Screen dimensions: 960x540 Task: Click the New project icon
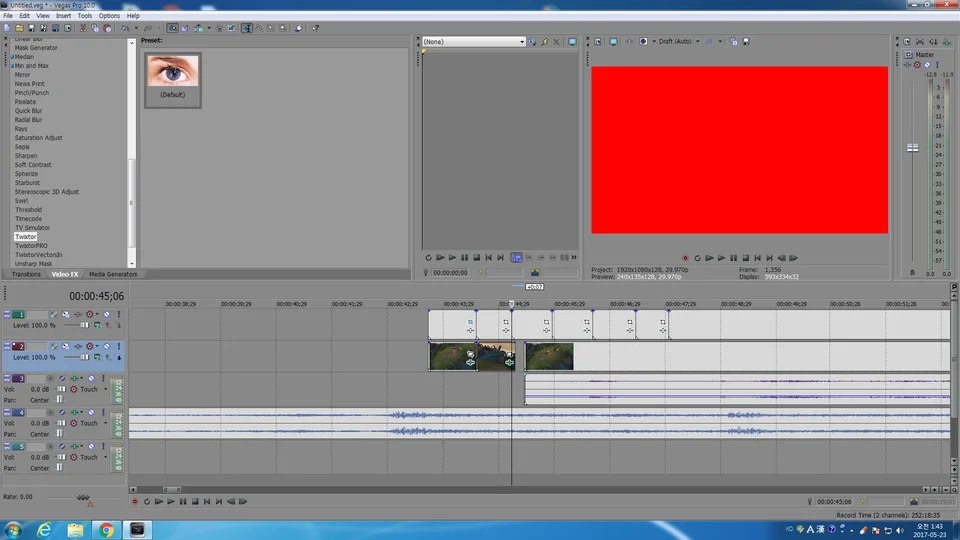tap(7, 28)
